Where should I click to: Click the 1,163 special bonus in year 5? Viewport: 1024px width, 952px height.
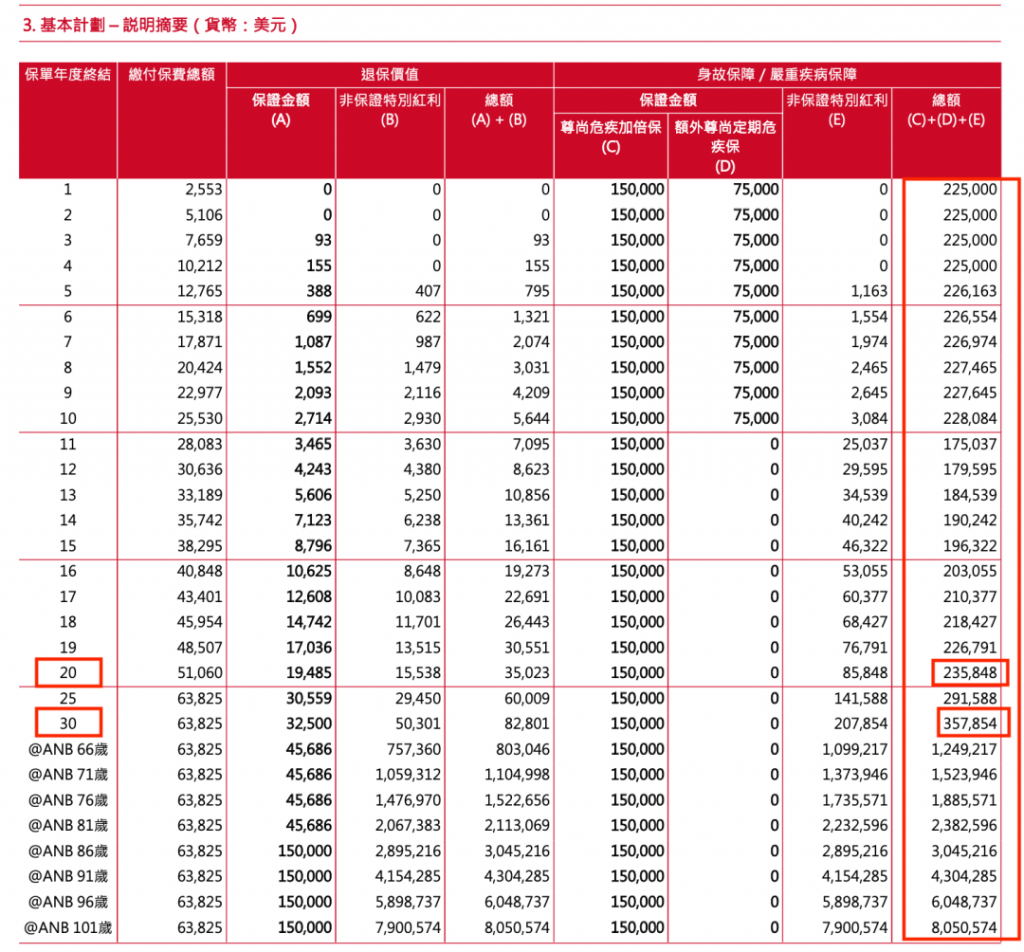tap(869, 291)
